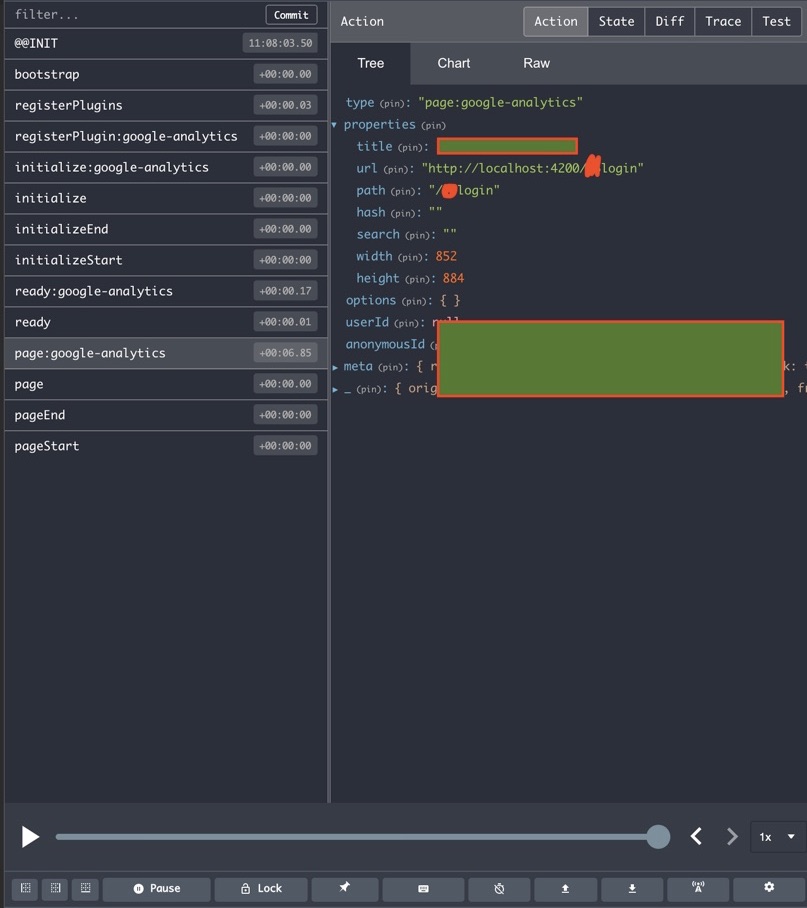Import a state with the upload icon
The width and height of the screenshot is (807, 908).
566,888
